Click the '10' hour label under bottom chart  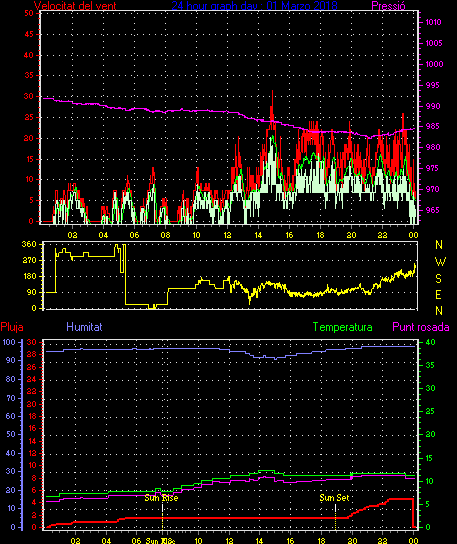coord(198,541)
